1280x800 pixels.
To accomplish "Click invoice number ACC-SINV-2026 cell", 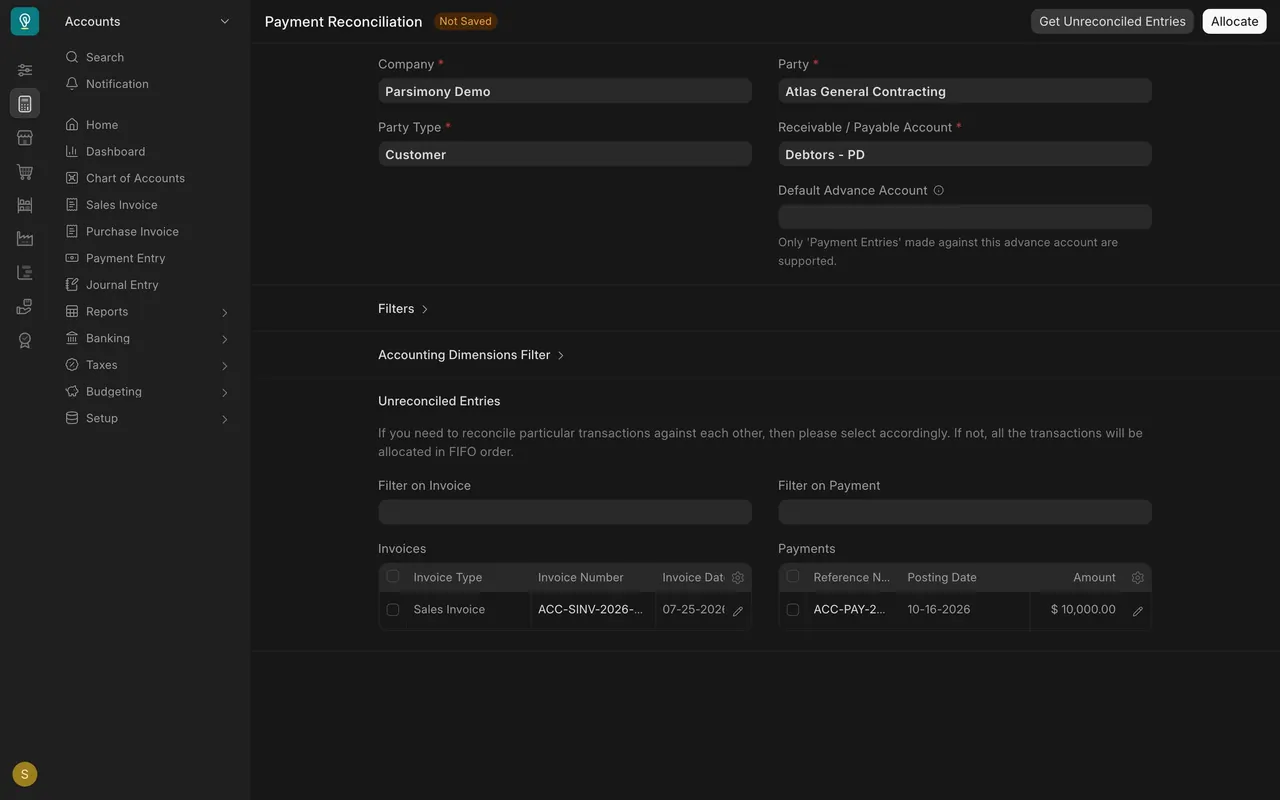I will (x=592, y=610).
